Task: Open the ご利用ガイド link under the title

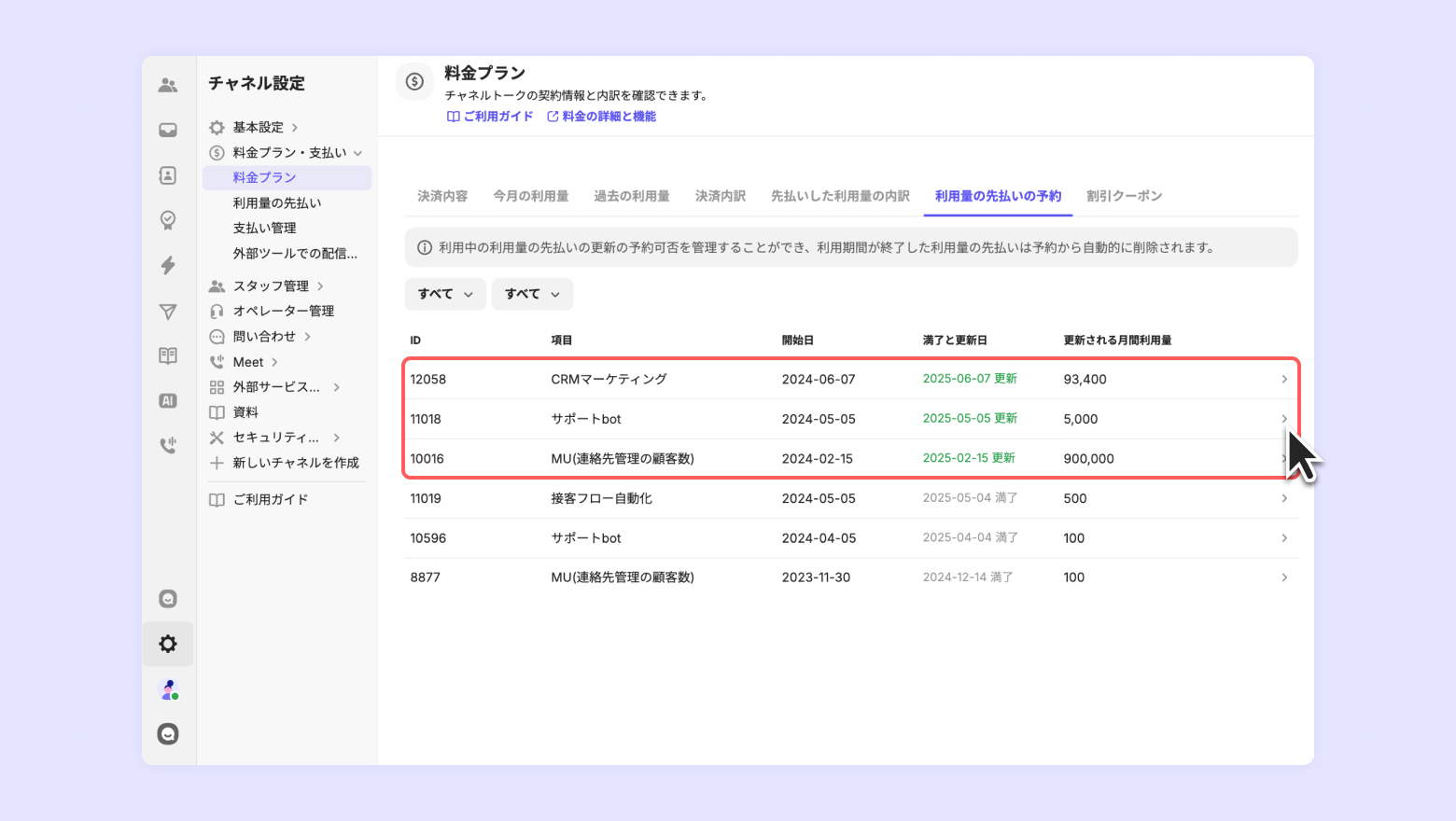Action: 490,117
